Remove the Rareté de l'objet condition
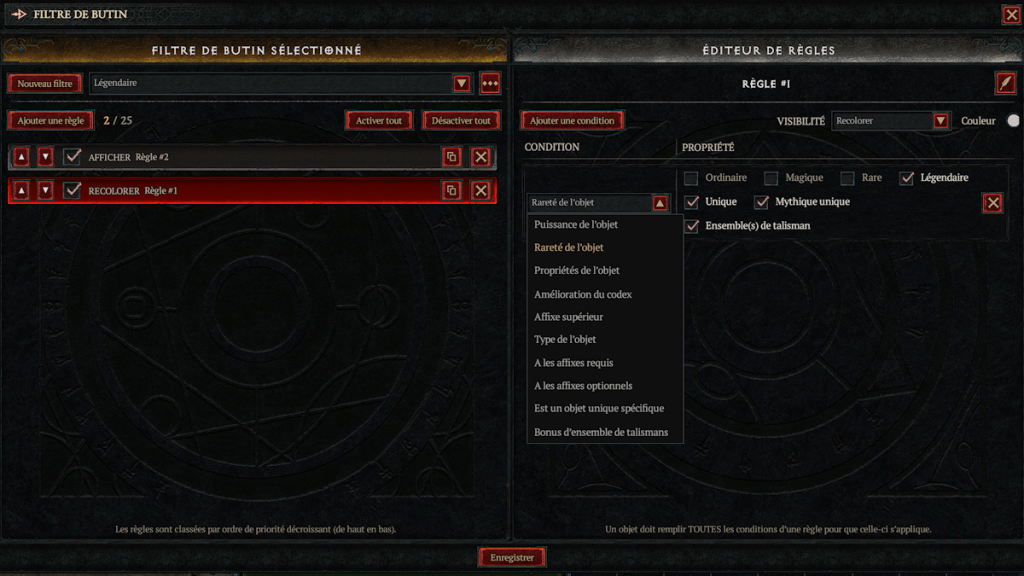Viewport: 1024px width, 576px height. [x=993, y=202]
